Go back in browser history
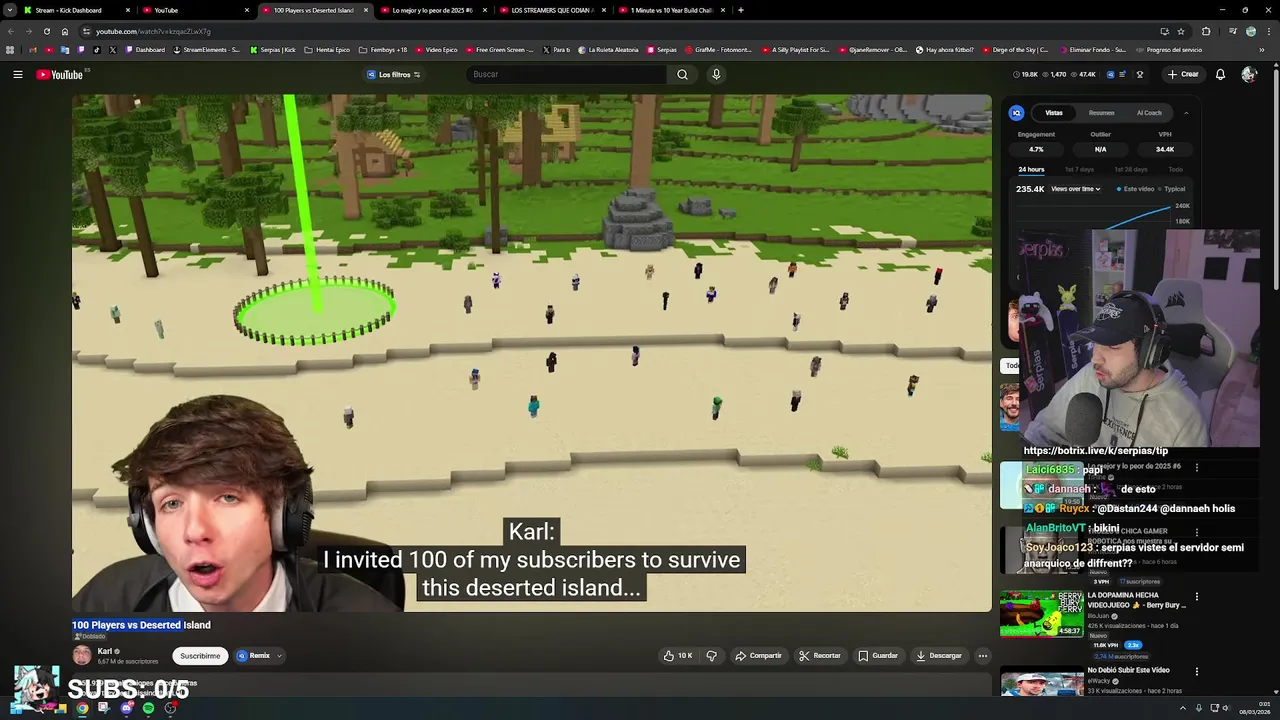The image size is (1280, 720). coord(10,31)
